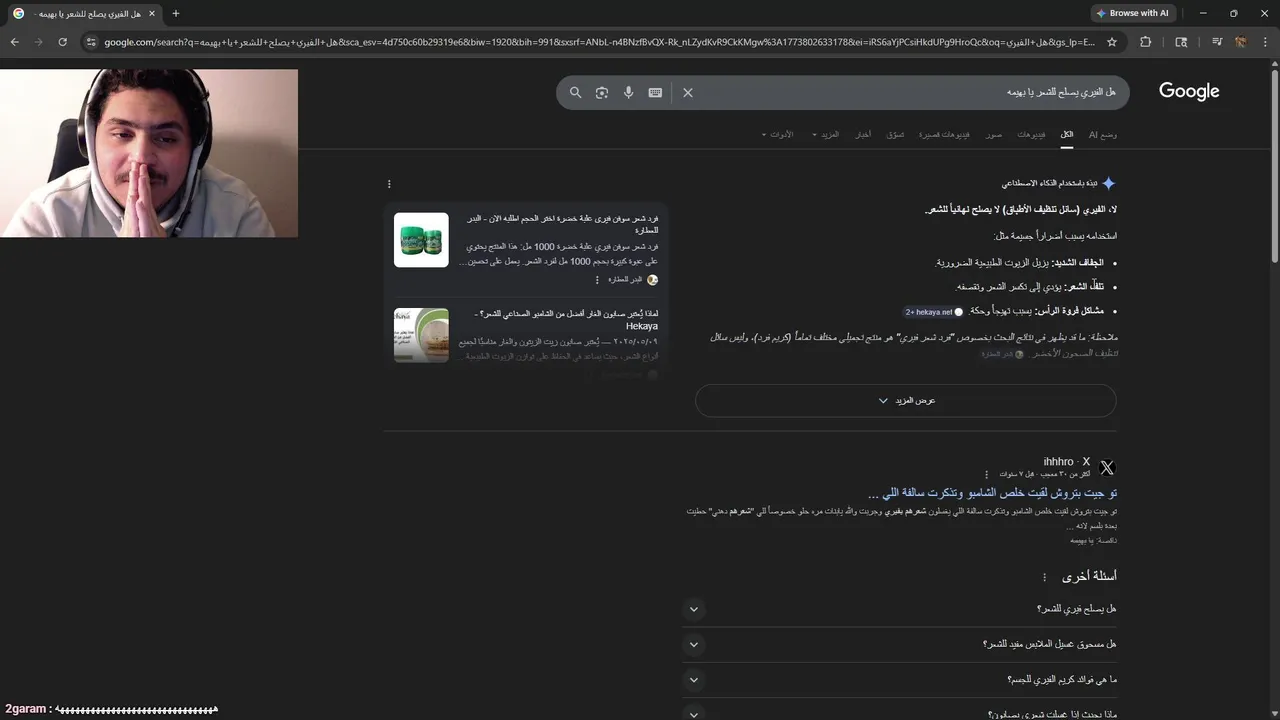Viewport: 1280px width, 720px height.
Task: Switch to the News (أخبار) tab
Action: [x=863, y=134]
